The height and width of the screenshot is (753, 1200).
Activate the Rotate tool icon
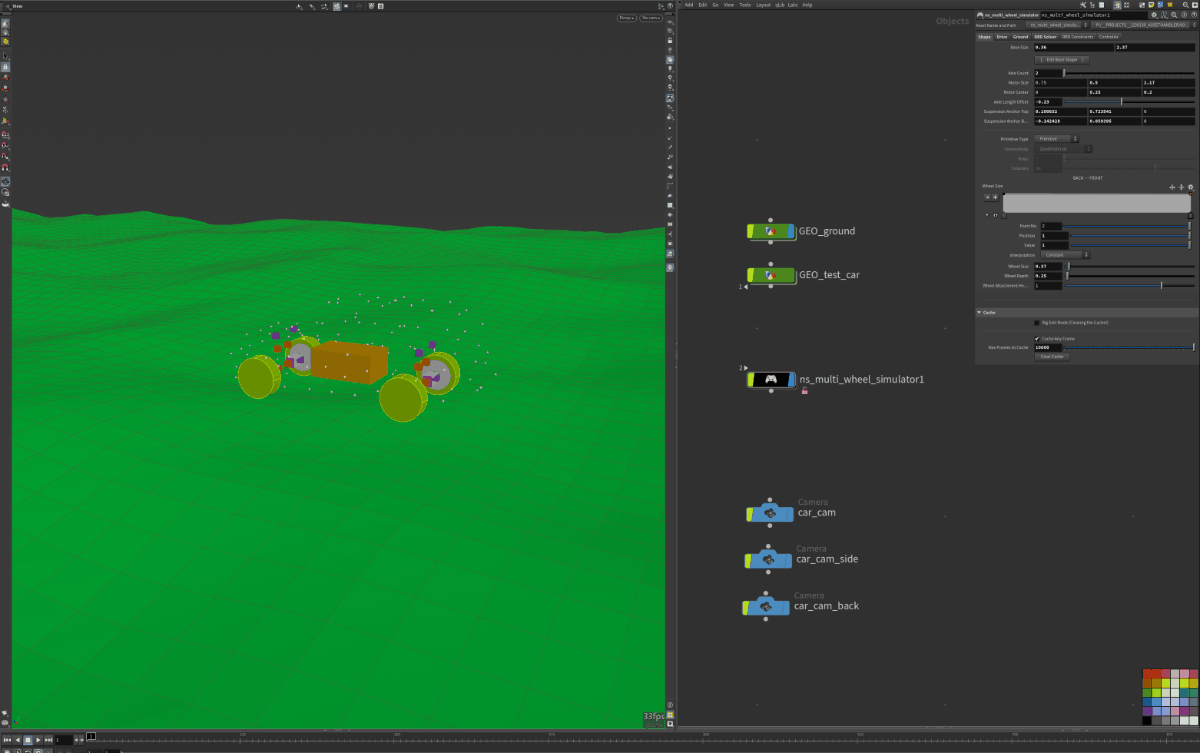pos(6,88)
